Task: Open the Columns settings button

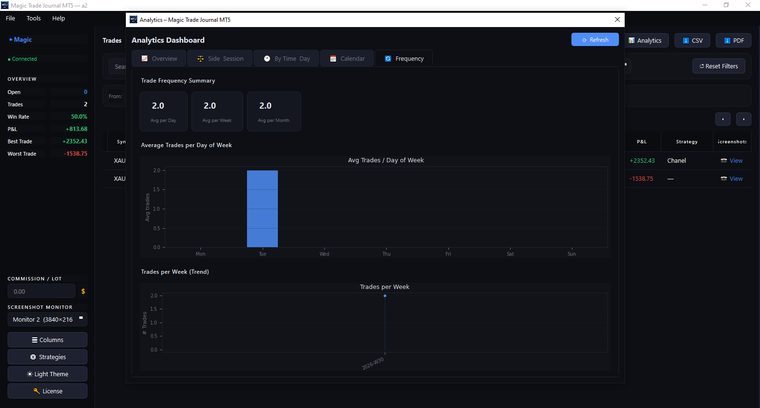Action: (x=48, y=340)
